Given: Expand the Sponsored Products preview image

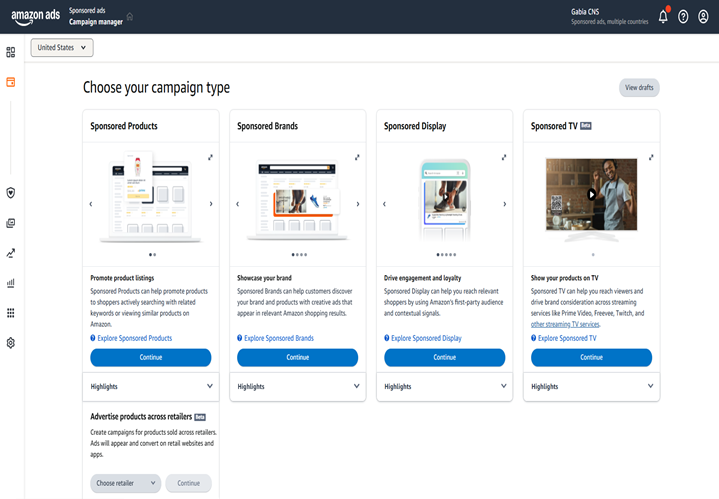Looking at the screenshot, I should coord(211,156).
